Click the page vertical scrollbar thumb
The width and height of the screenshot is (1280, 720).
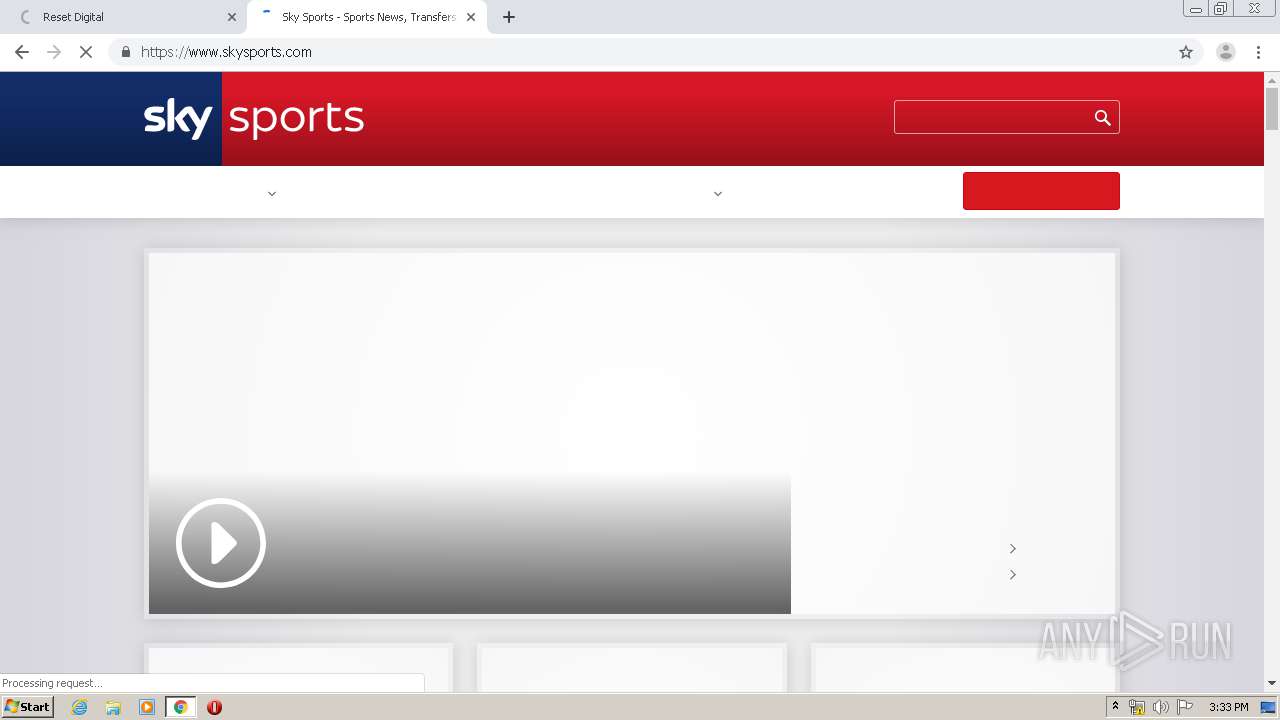[1272, 109]
